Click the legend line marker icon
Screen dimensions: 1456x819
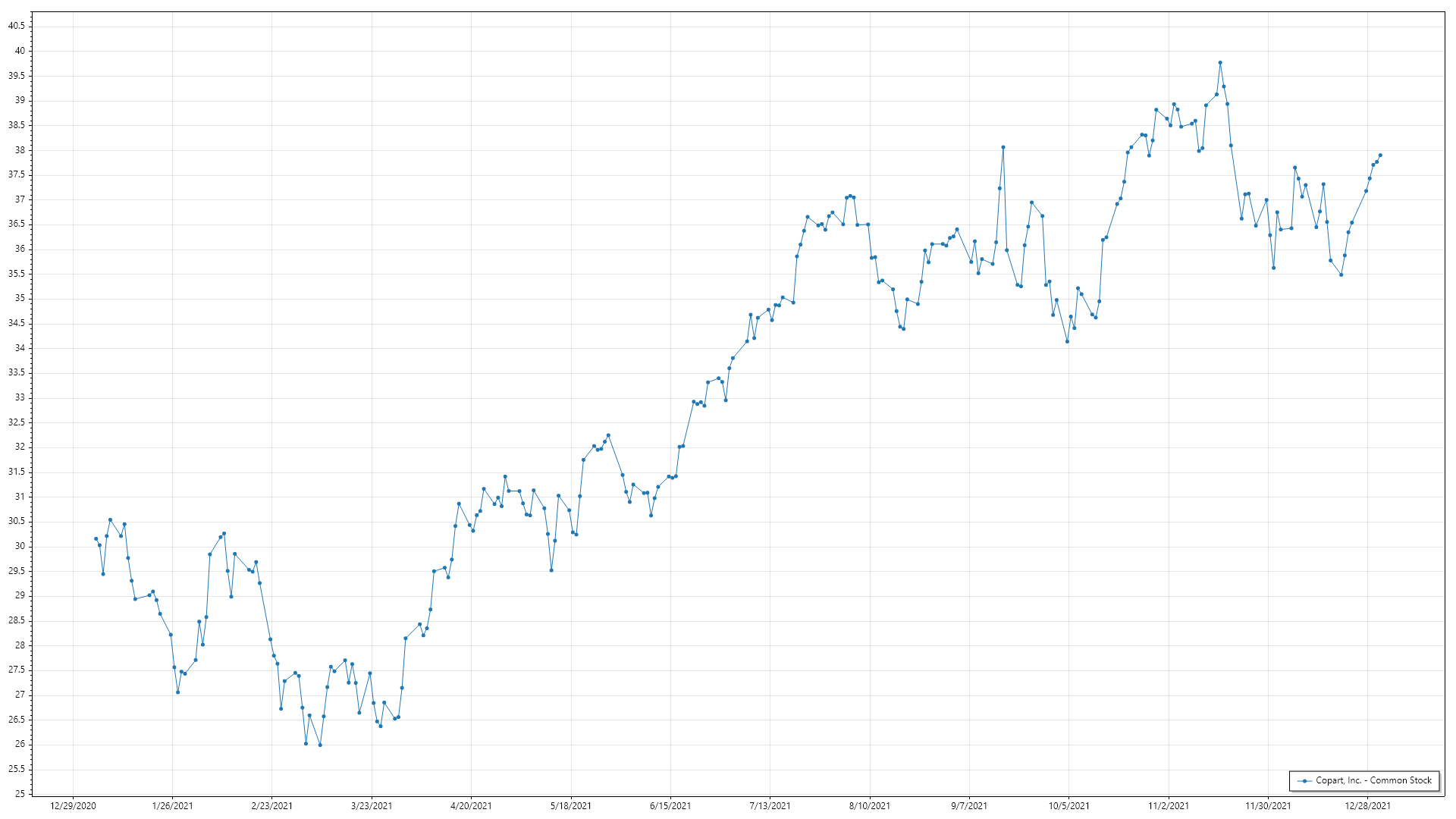coord(1304,781)
